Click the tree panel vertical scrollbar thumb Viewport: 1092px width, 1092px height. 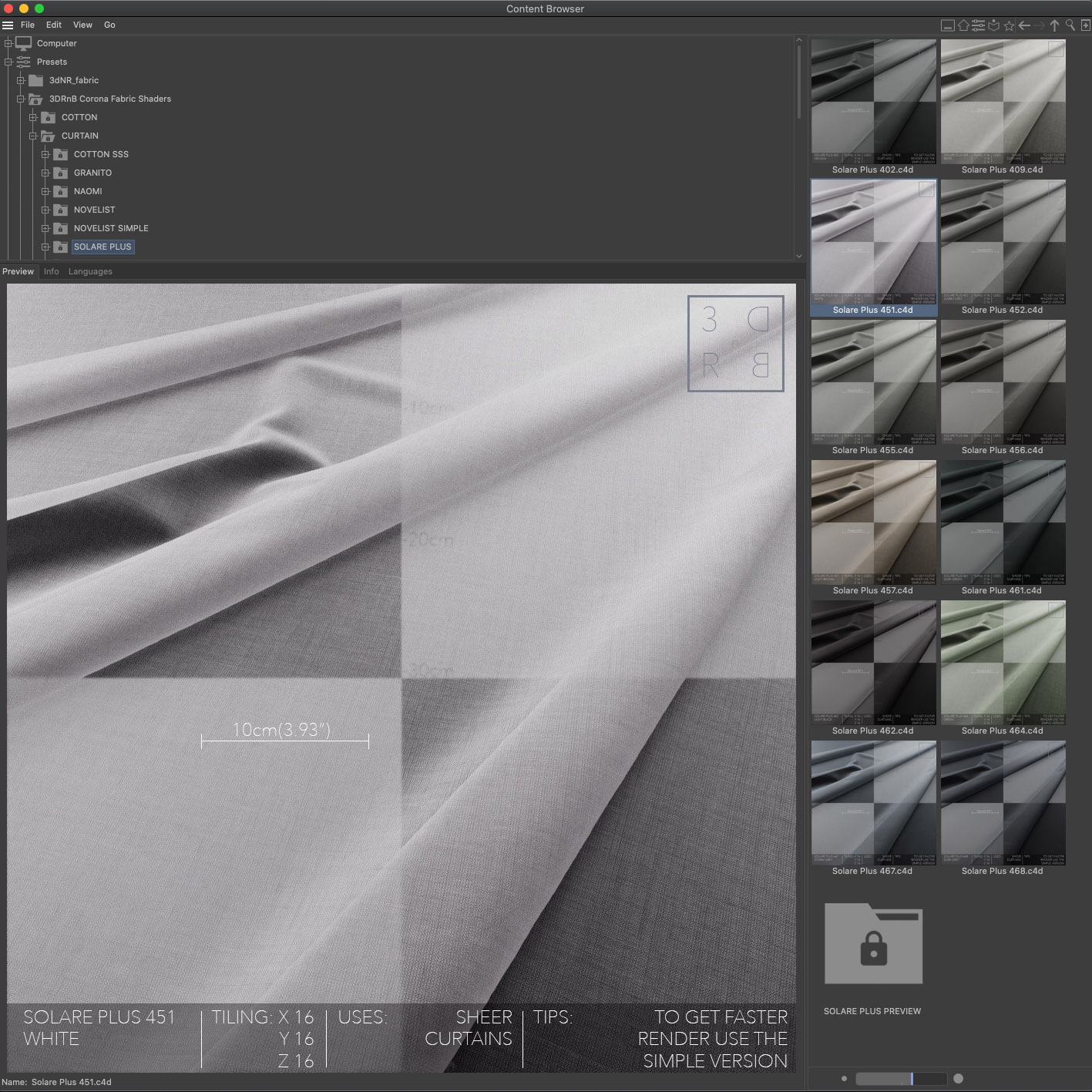click(x=799, y=82)
